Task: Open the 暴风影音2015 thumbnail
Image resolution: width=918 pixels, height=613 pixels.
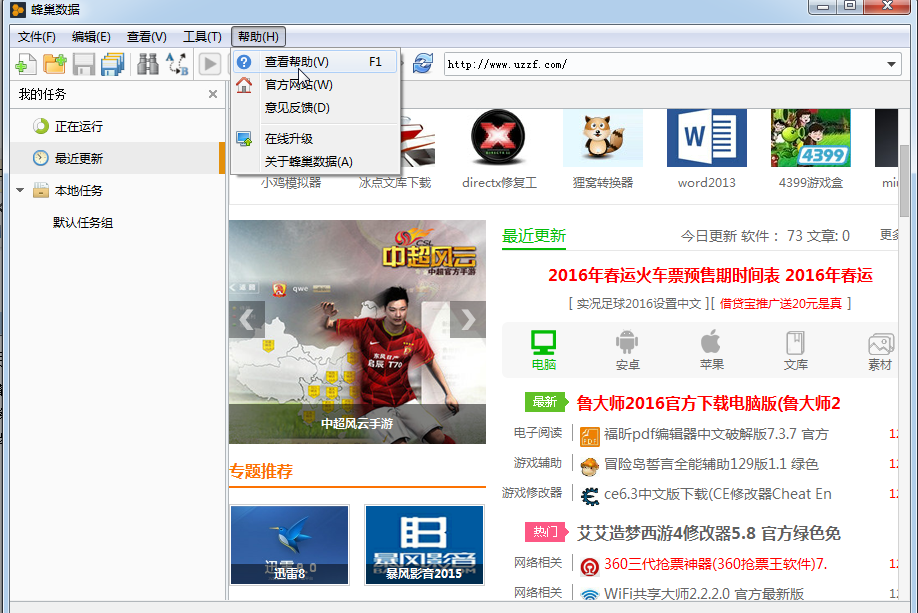Action: click(x=424, y=545)
